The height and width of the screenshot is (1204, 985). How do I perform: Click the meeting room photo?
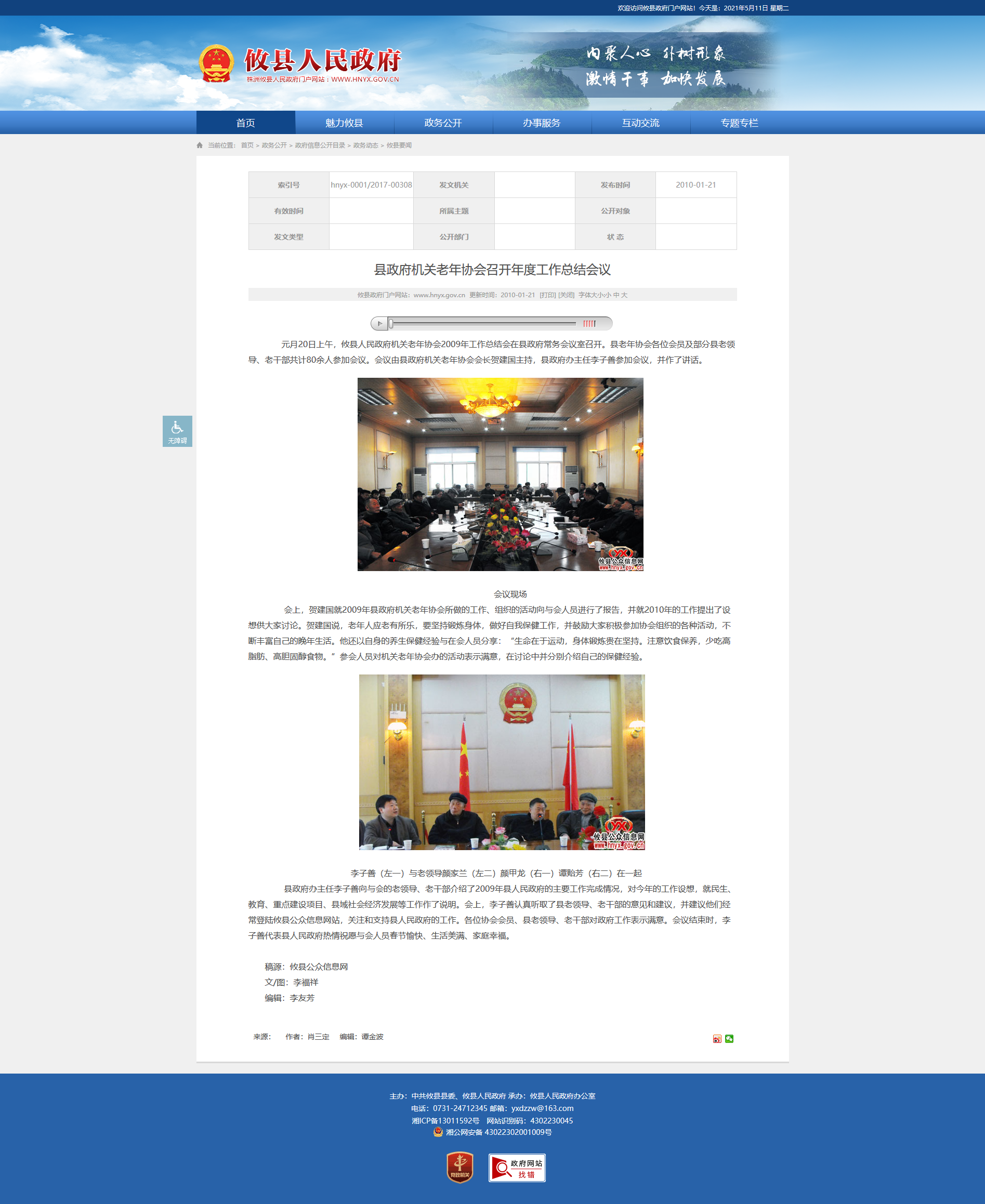tap(500, 474)
